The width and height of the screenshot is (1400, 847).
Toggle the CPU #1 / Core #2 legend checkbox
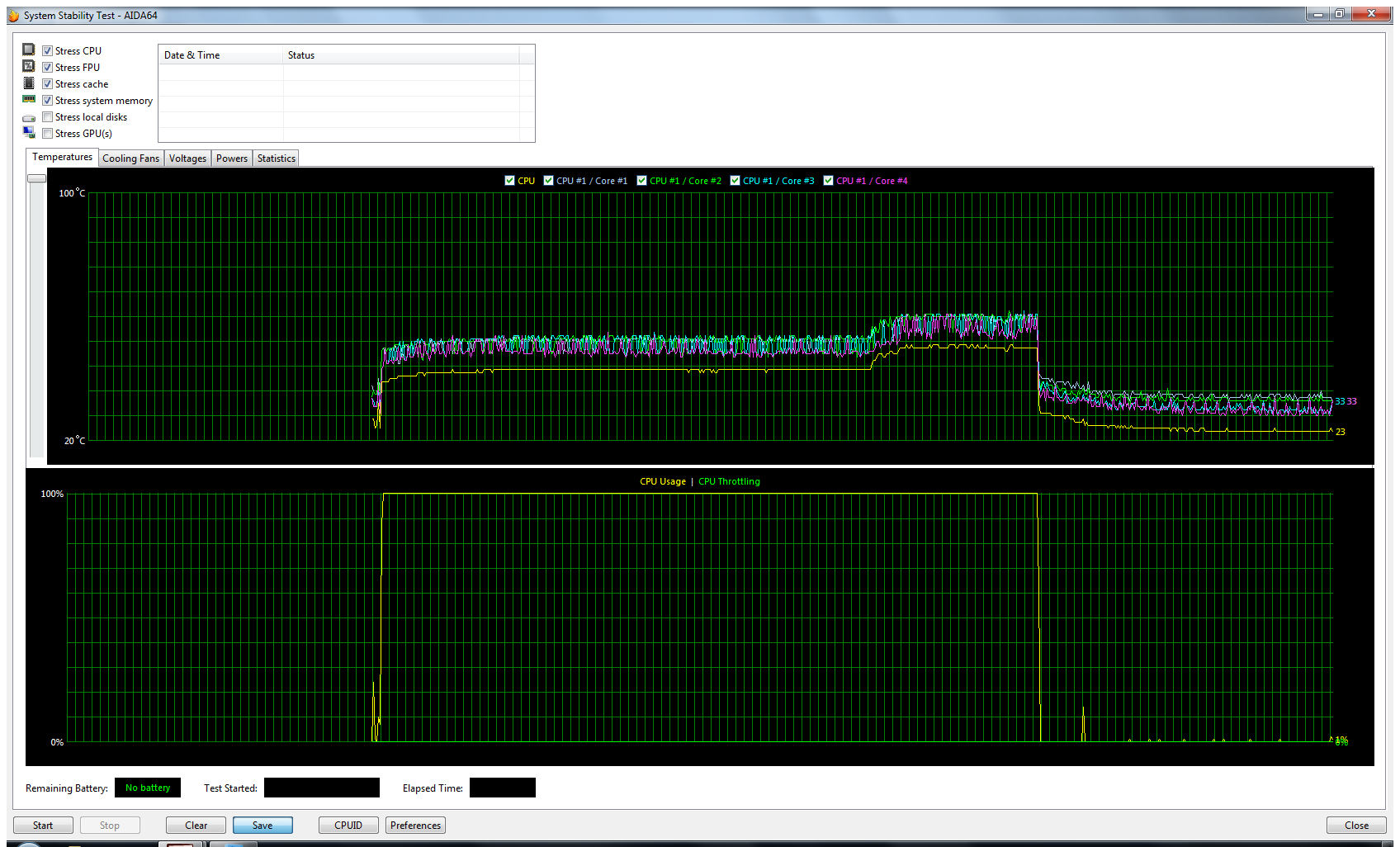point(641,181)
